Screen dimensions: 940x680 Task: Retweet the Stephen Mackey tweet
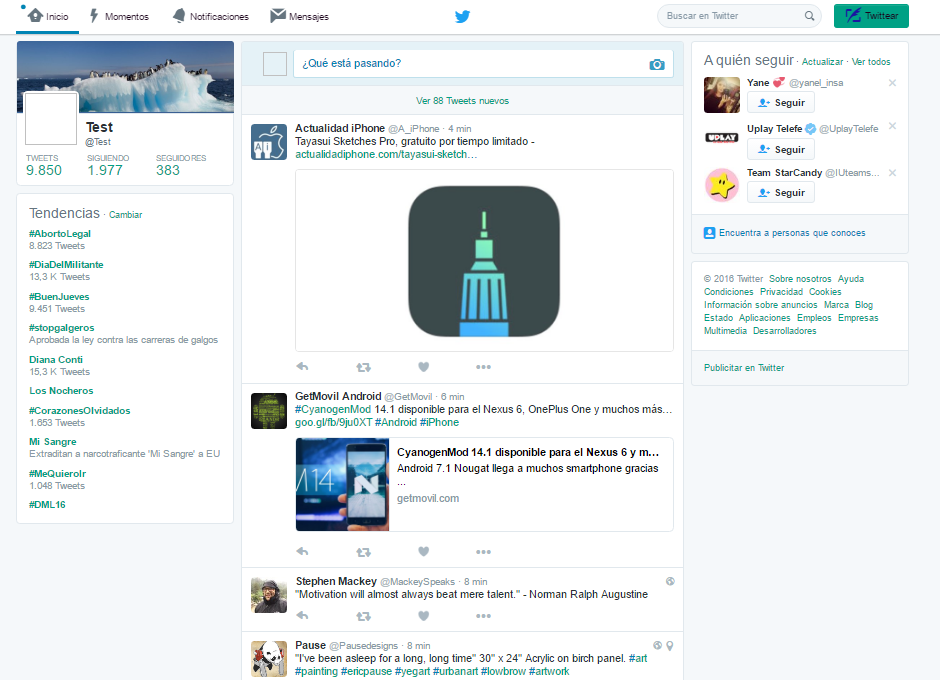pos(363,616)
